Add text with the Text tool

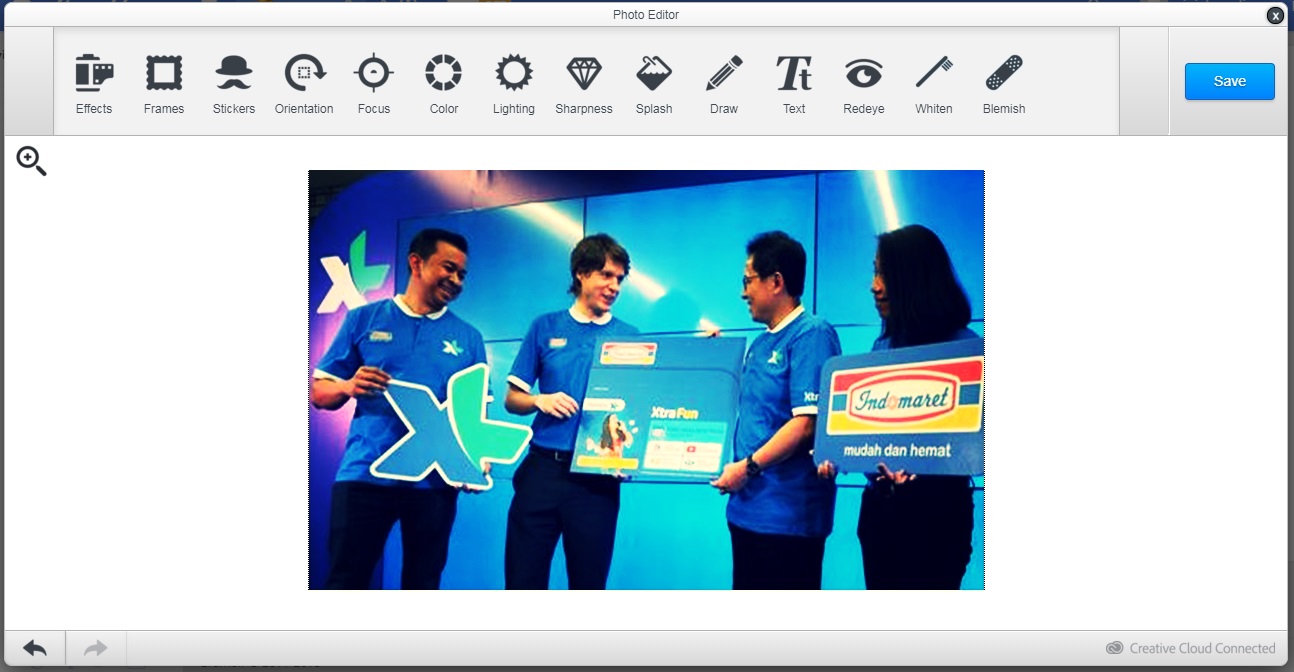click(x=794, y=84)
